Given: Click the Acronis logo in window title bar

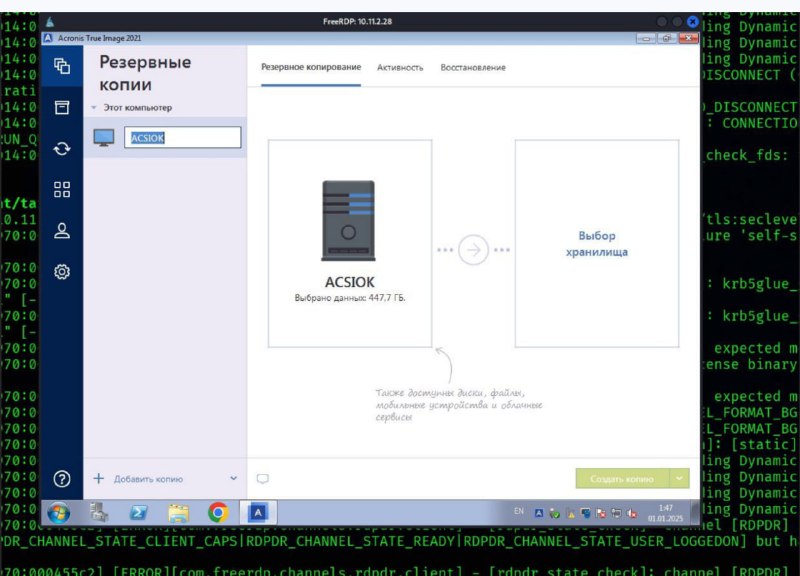Looking at the screenshot, I should click(48, 38).
